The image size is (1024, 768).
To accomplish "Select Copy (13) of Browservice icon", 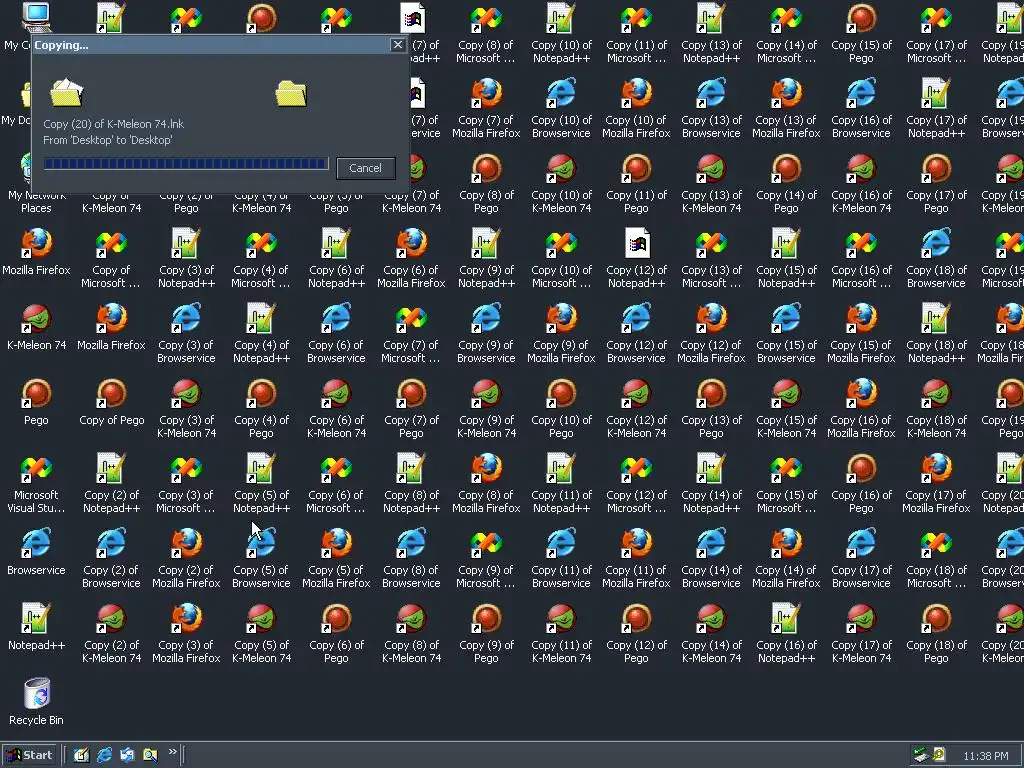I will coord(711,93).
